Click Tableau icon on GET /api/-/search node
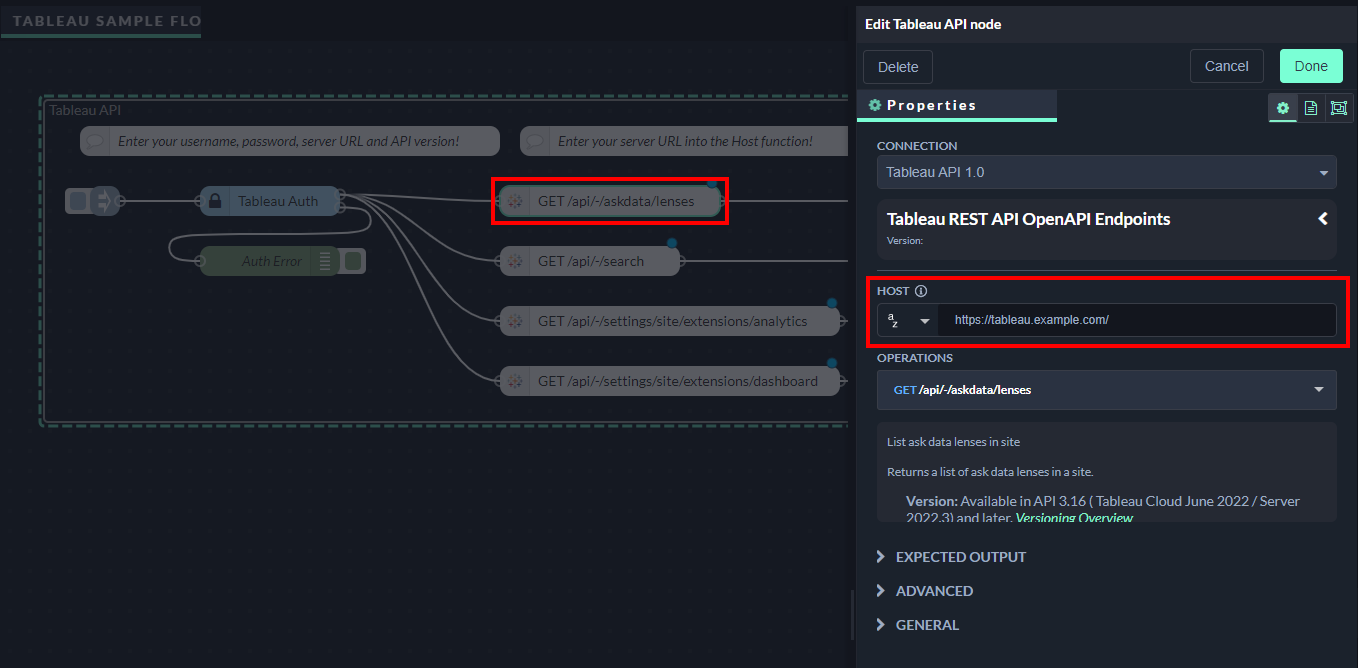The image size is (1358, 668). click(514, 261)
